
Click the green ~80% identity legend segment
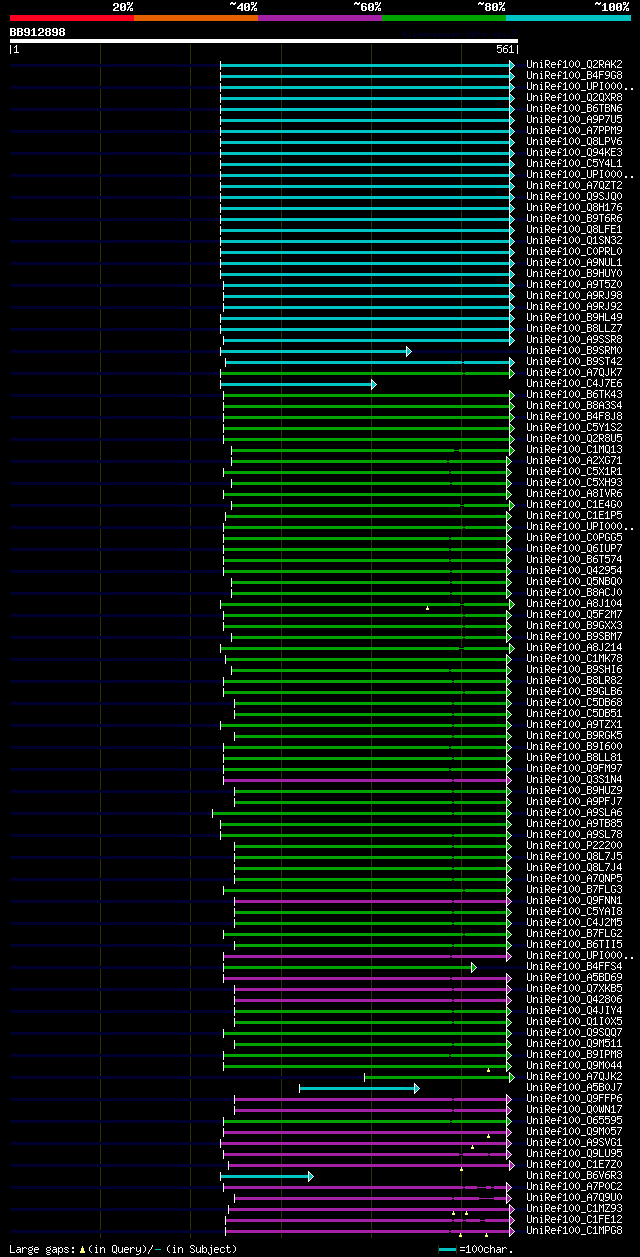pos(444,18)
